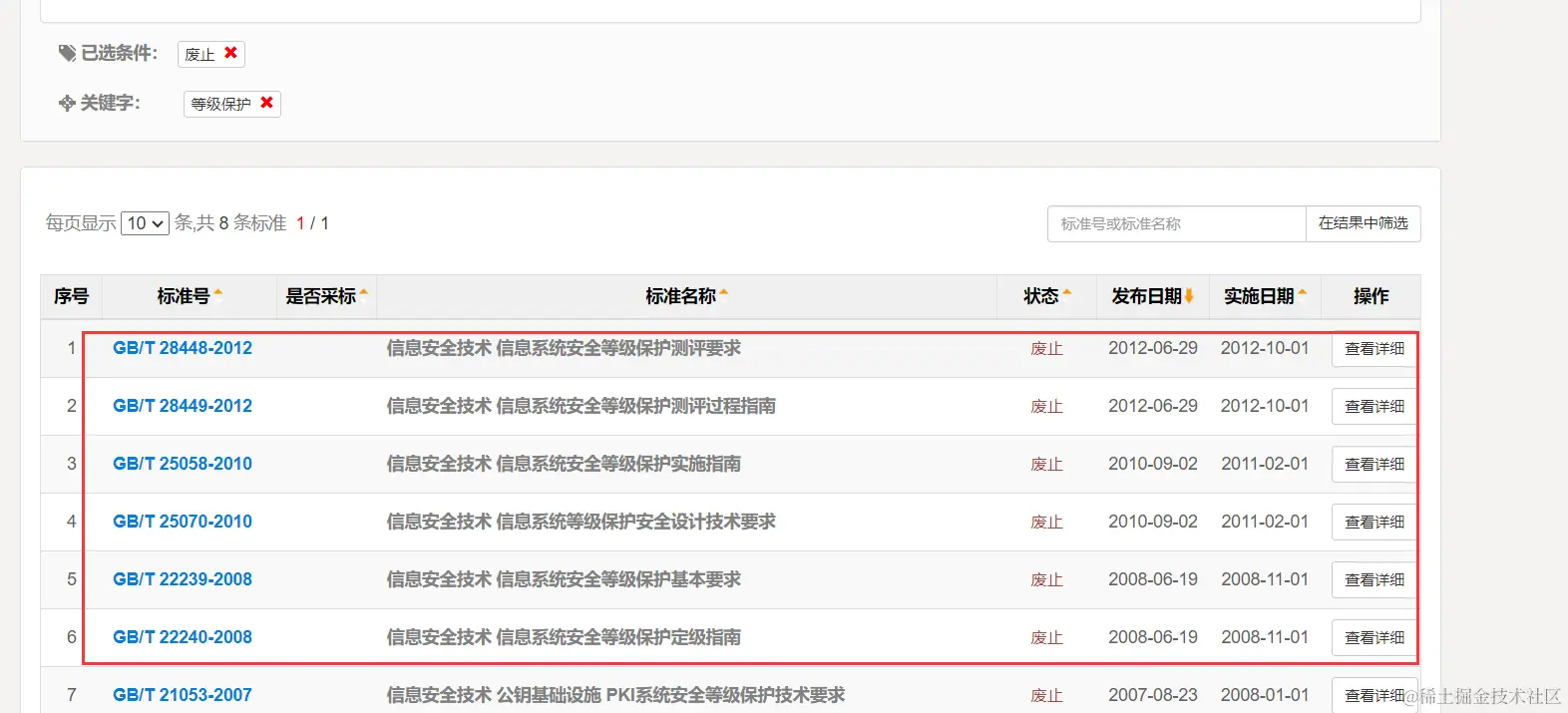Click 2008-11-01 date in GB/T 22240-2008 row
This screenshot has width=1568, height=713.
[x=1265, y=637]
